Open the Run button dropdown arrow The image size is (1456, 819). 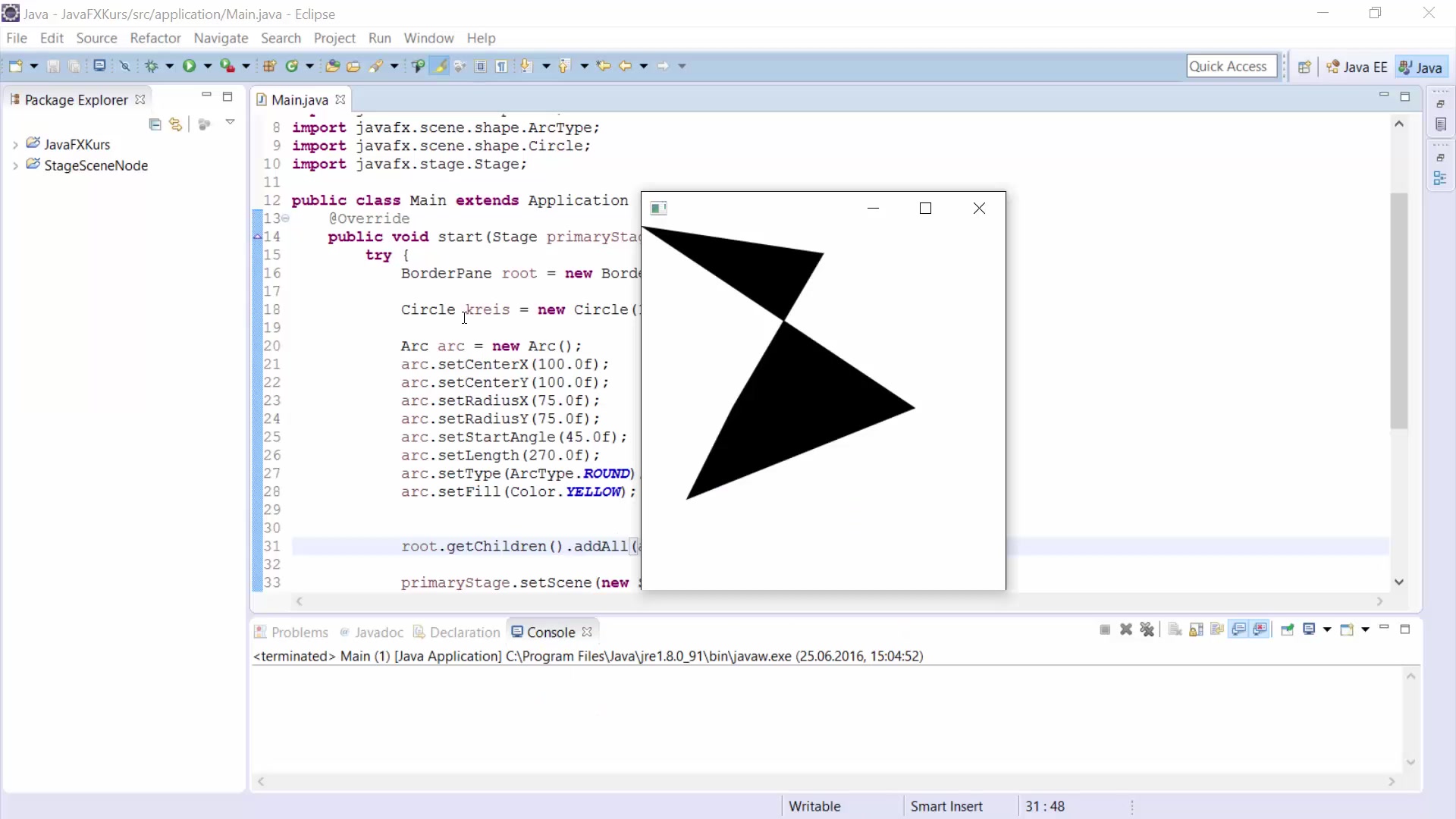(x=207, y=66)
